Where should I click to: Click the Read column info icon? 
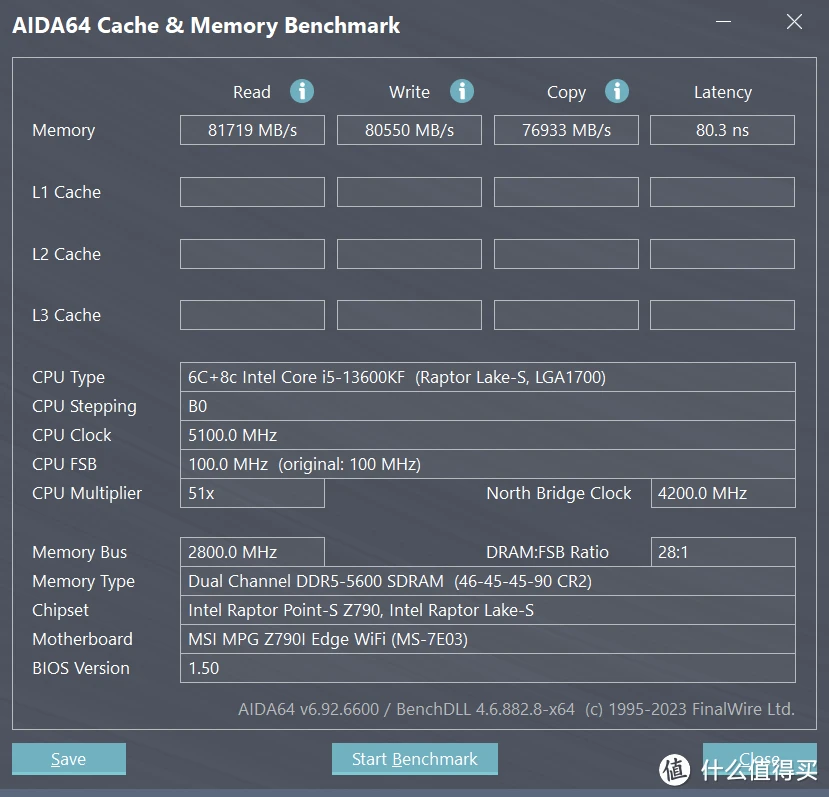pyautogui.click(x=302, y=92)
